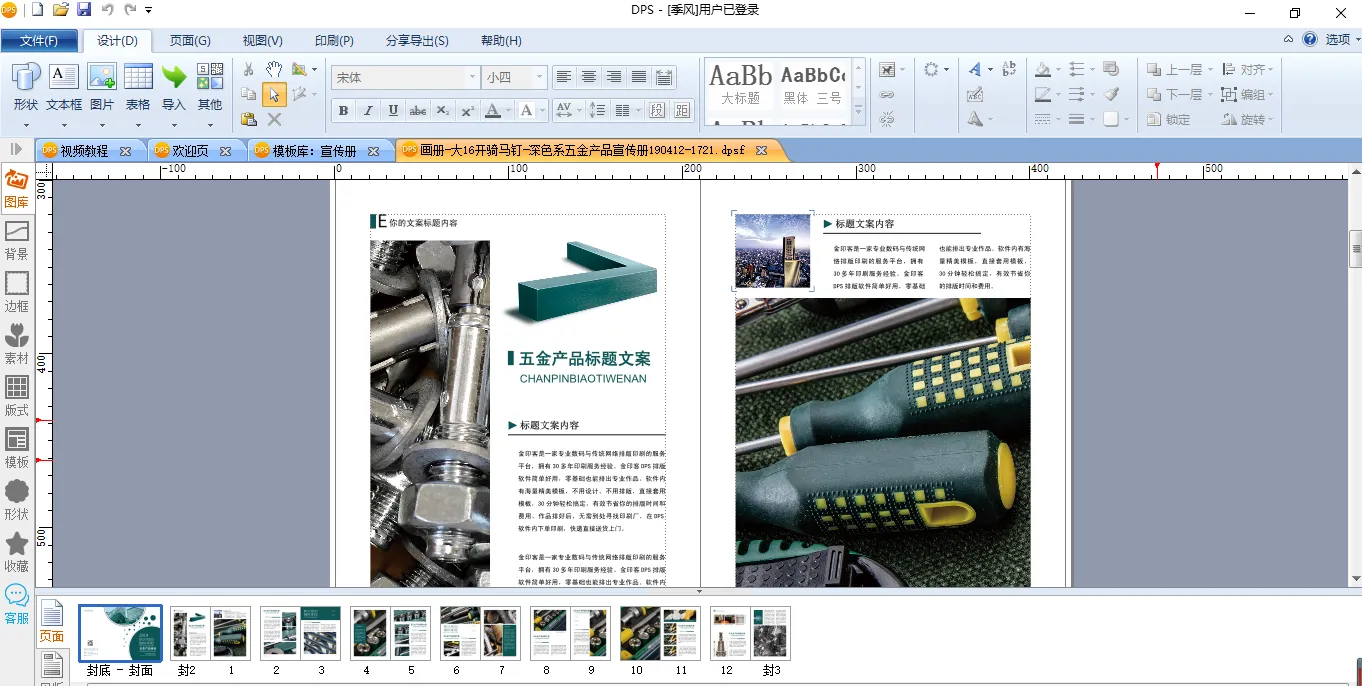Toggle italic text formatting
Image resolution: width=1362 pixels, height=686 pixels.
click(368, 110)
